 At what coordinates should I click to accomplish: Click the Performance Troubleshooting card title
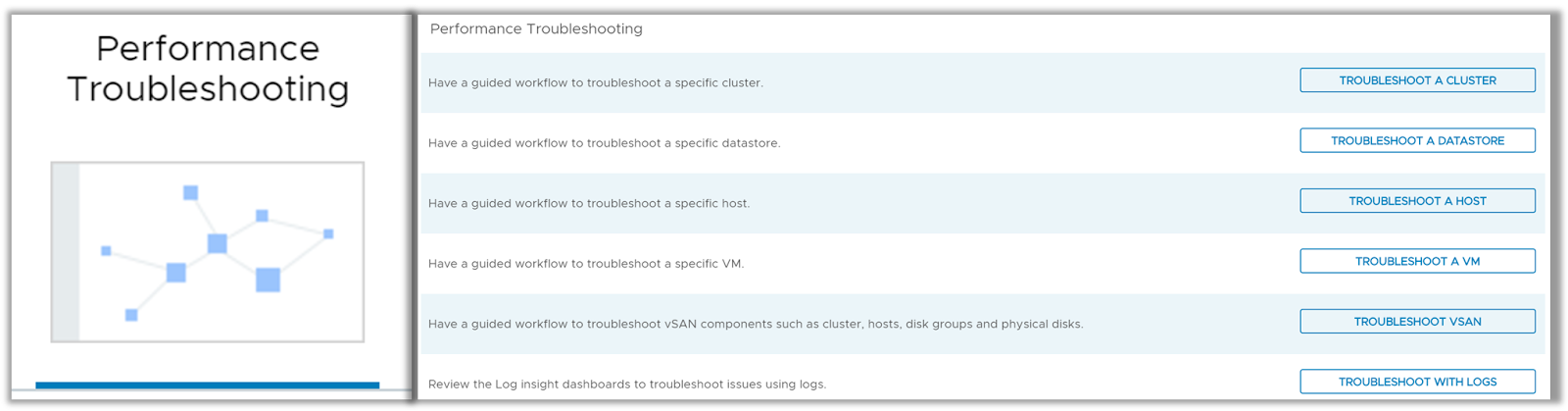tap(208, 69)
